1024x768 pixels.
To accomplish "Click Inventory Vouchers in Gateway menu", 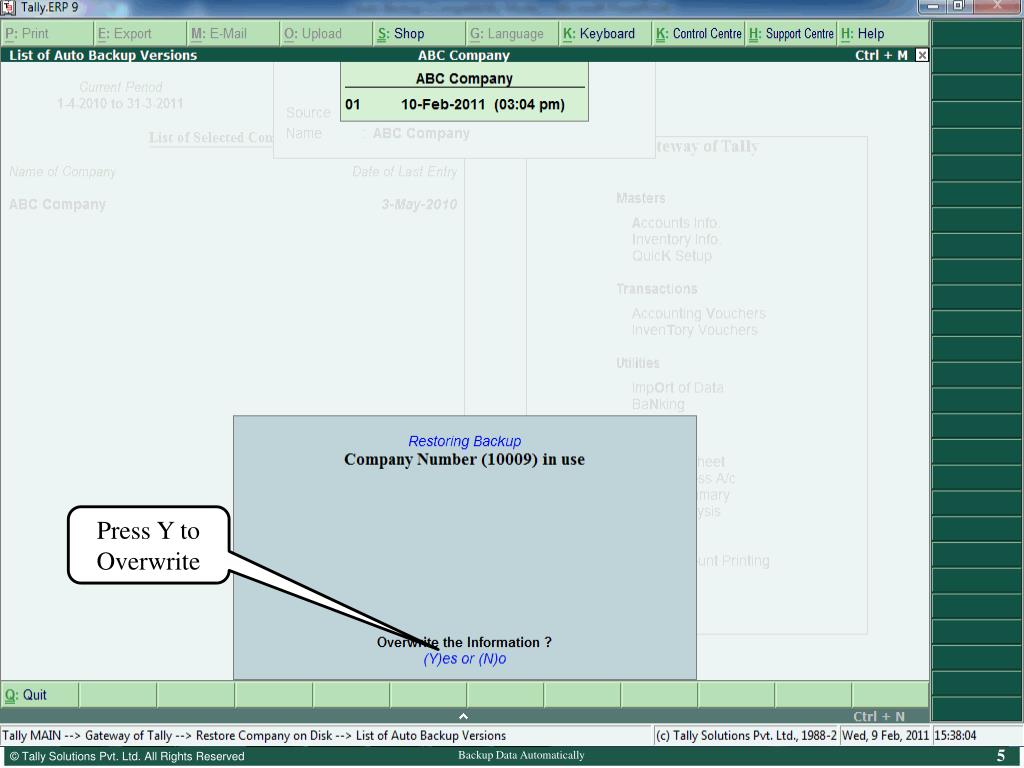I will tap(694, 330).
